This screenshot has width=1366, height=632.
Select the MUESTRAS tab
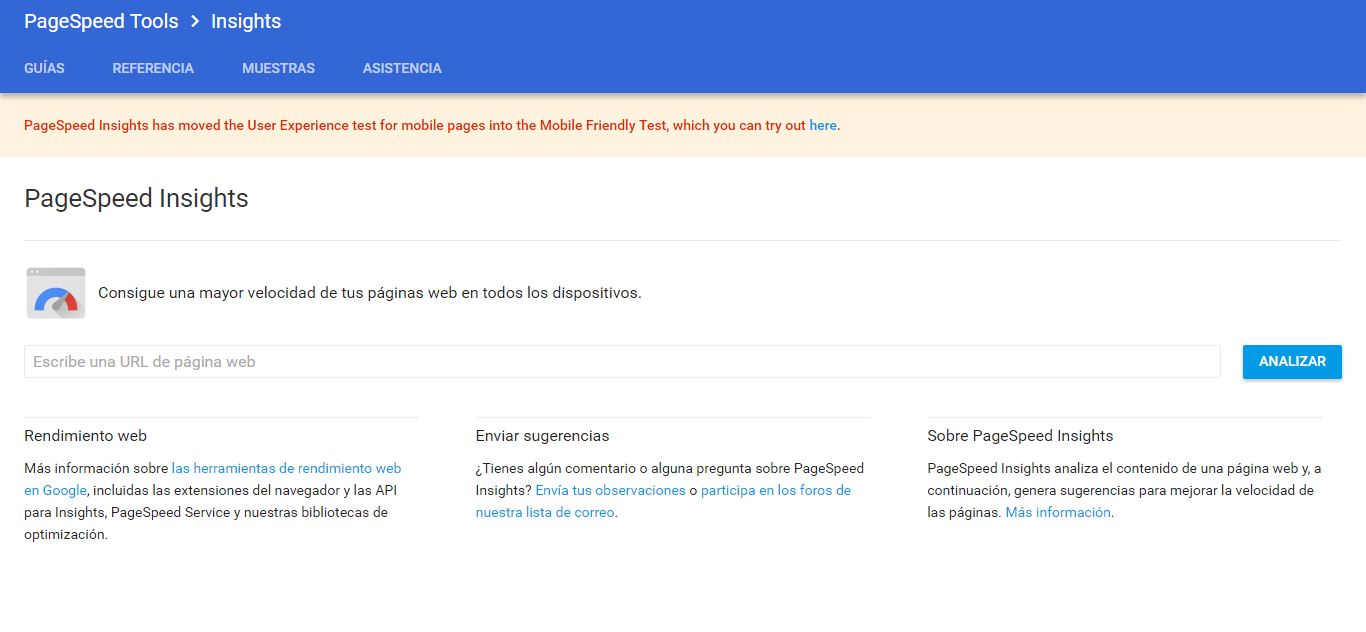tap(278, 68)
